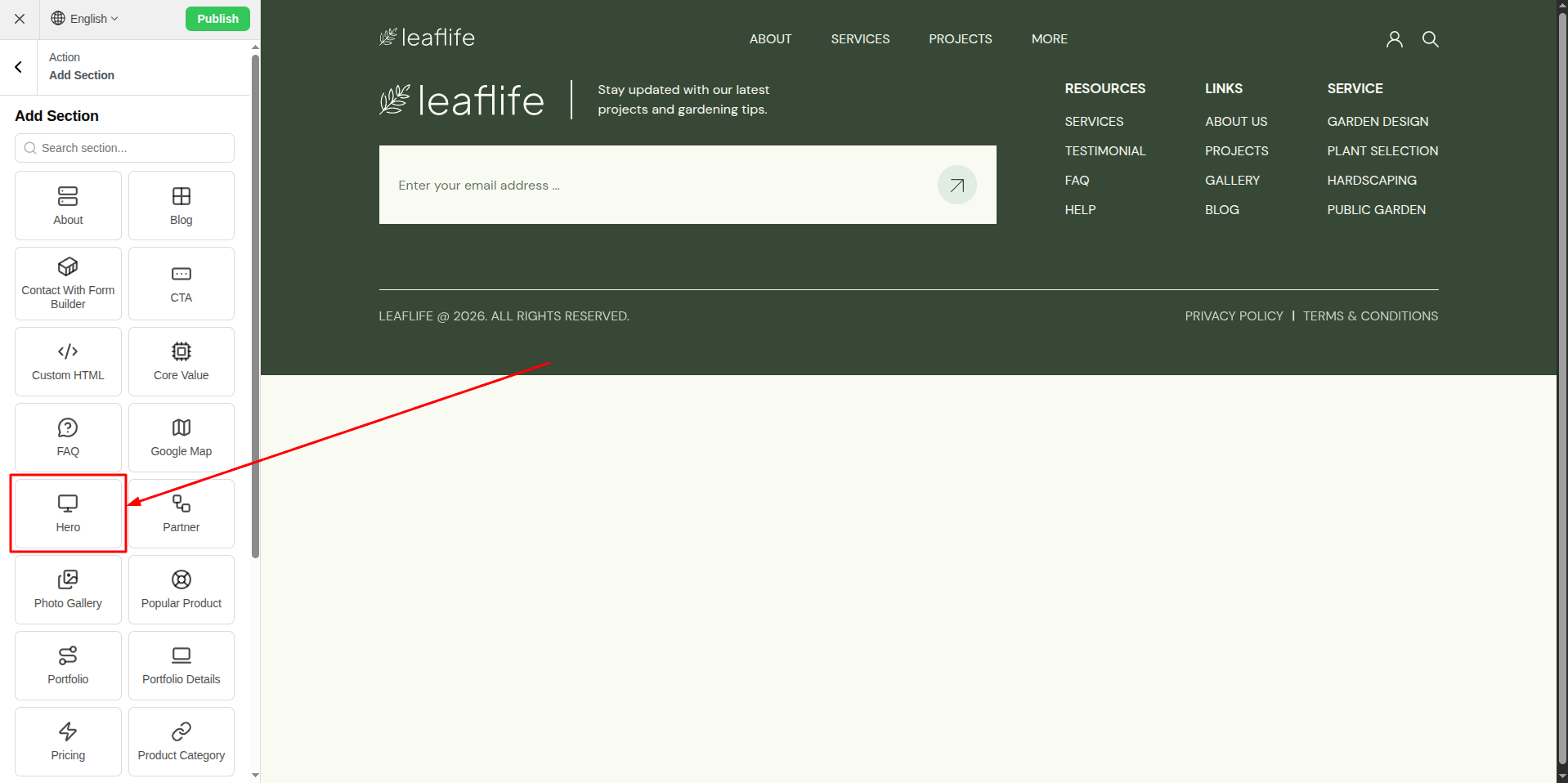This screenshot has height=783, width=1568.
Task: Focus the Search section input field
Action: point(124,148)
